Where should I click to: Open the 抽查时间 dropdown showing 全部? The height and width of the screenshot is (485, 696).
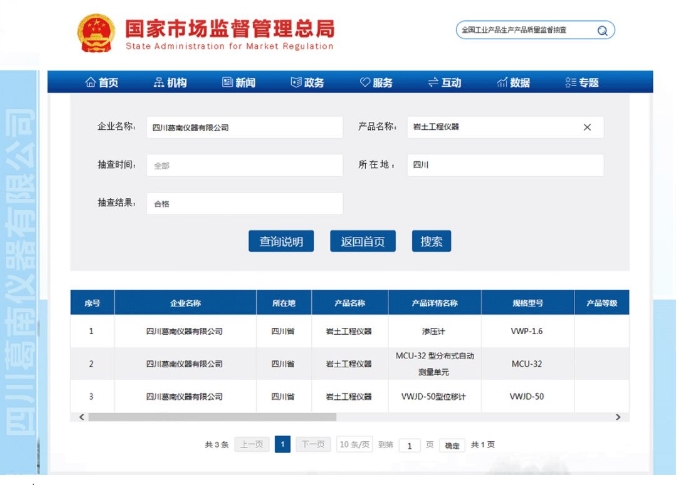pos(245,166)
